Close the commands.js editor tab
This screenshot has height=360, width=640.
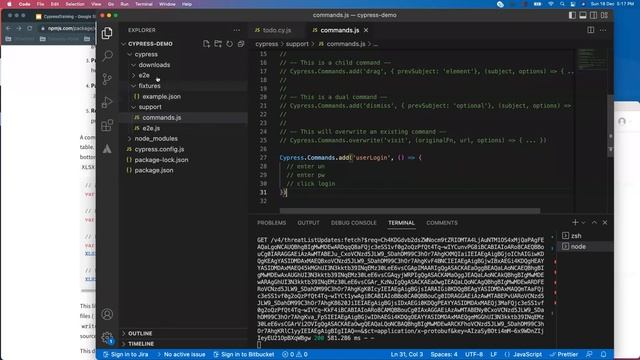pos(366,30)
